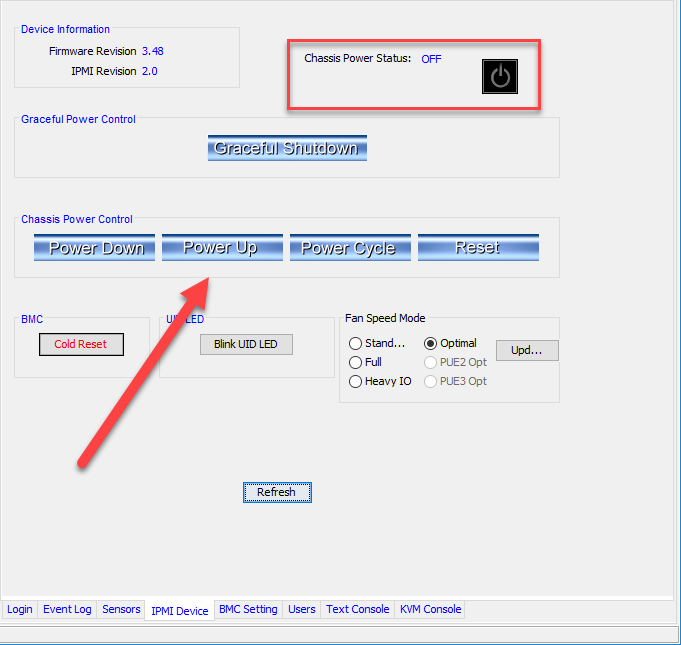
Task: Switch to the Text Console tab
Action: (358, 609)
